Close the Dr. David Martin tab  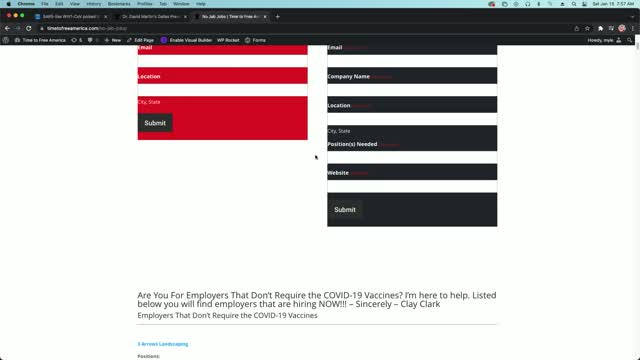coord(185,17)
